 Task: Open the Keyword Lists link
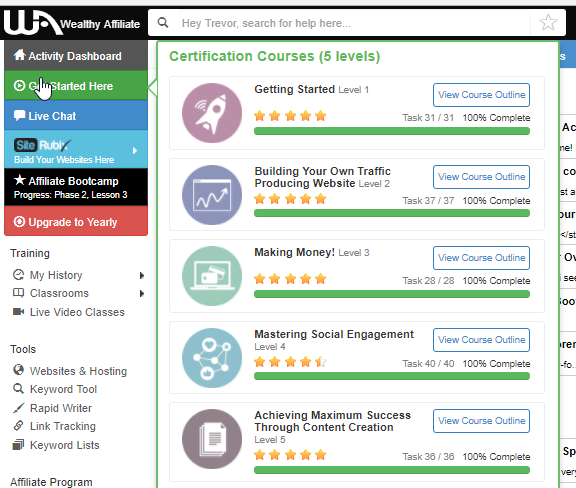[x=64, y=445]
